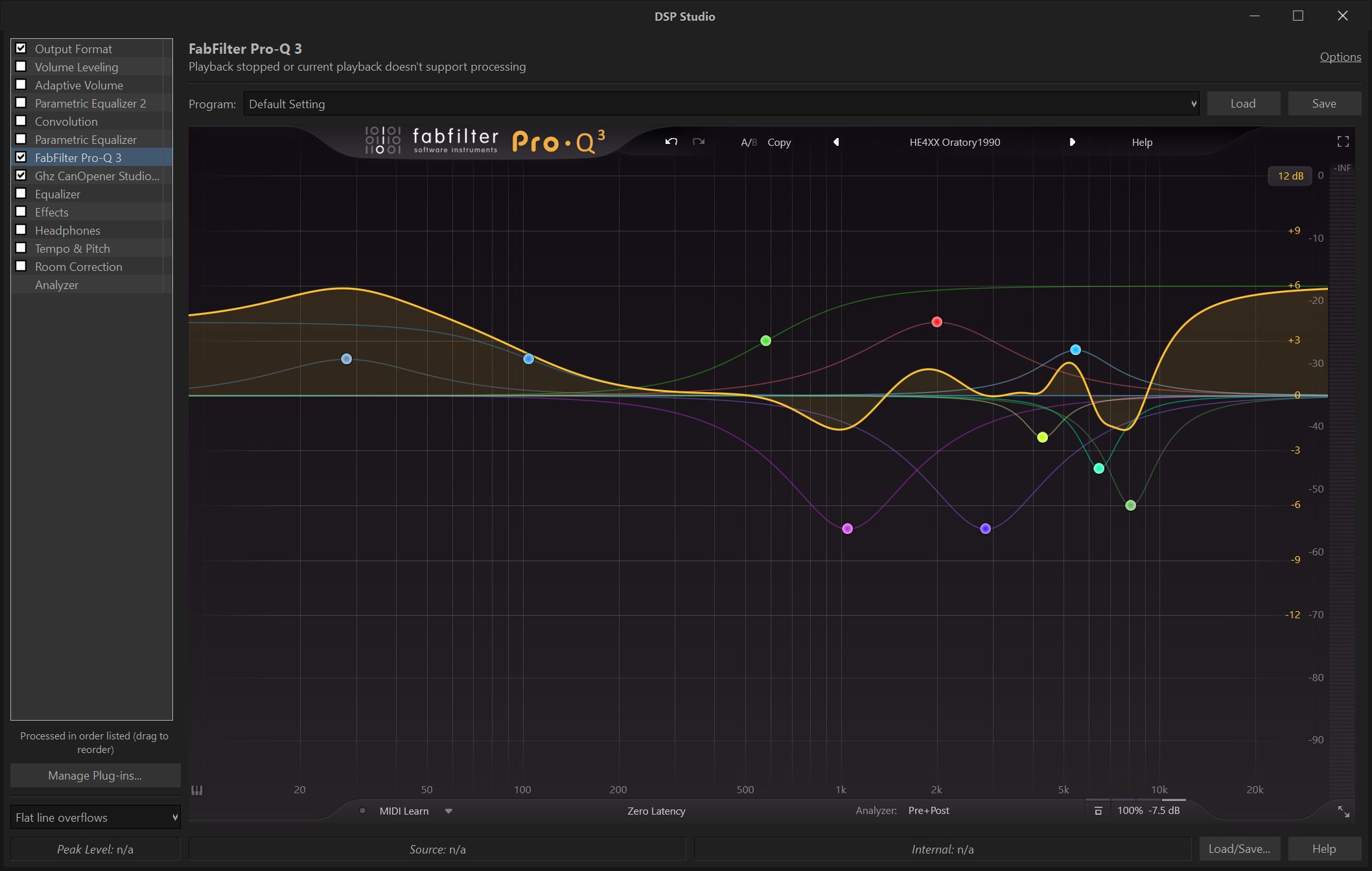Select the blue EQ band at 100 Hz
This screenshot has width=1372, height=871.
pyautogui.click(x=528, y=358)
